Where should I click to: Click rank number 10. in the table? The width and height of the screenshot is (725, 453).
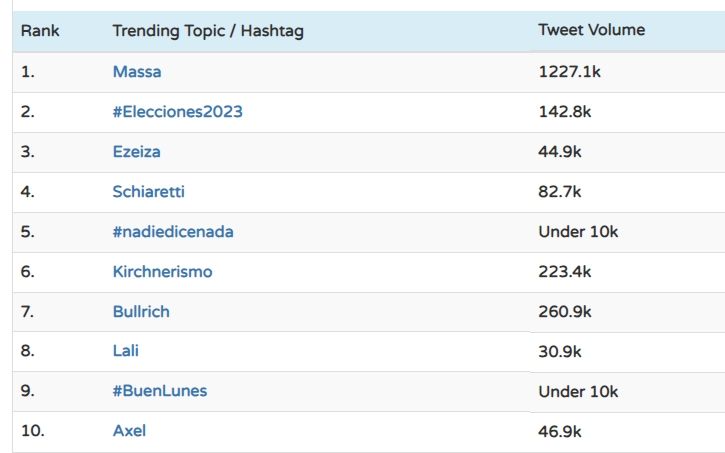33,431
